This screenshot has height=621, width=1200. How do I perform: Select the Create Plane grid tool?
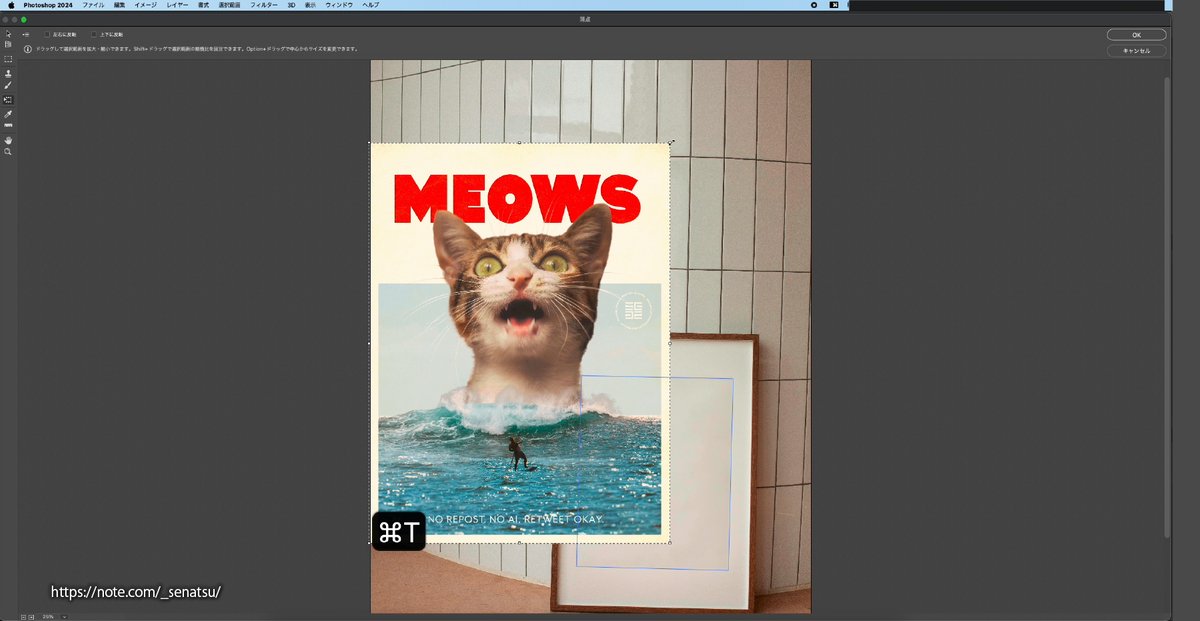8,45
